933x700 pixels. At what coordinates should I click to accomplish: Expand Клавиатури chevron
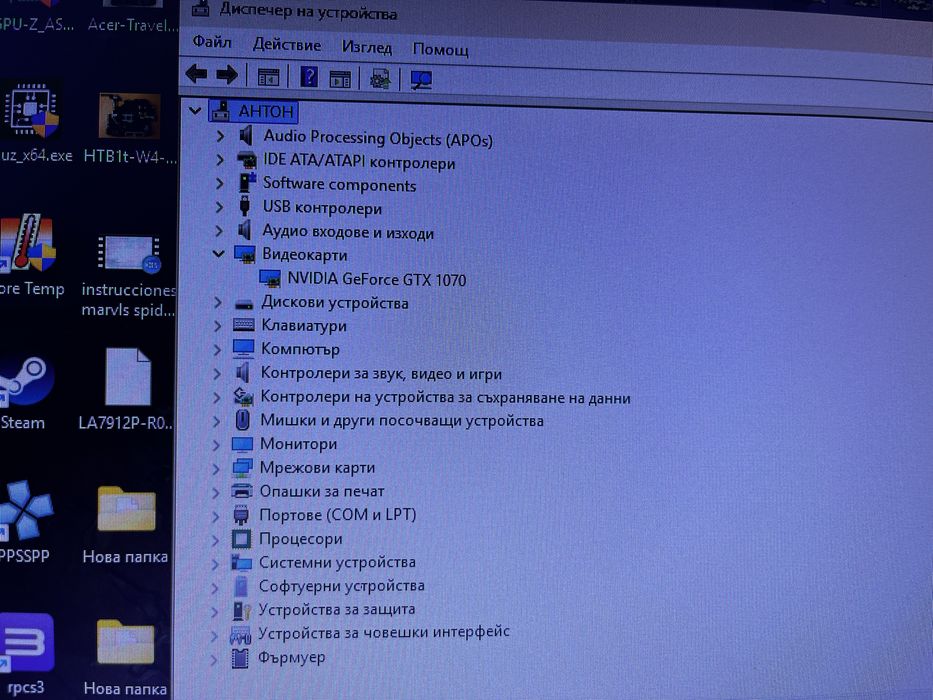pyautogui.click(x=218, y=326)
